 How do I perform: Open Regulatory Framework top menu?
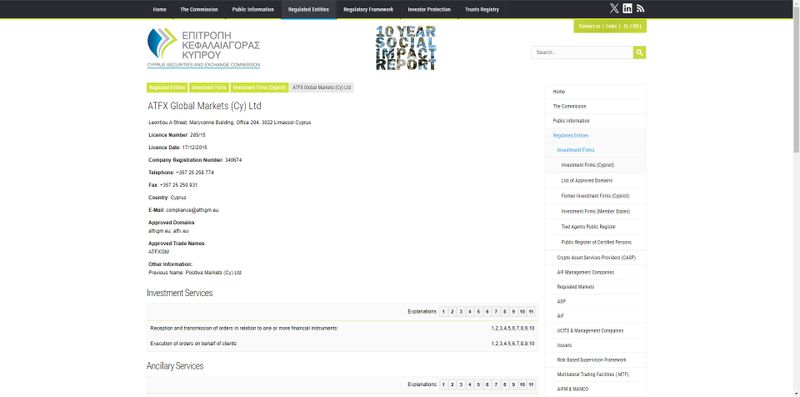368,9
